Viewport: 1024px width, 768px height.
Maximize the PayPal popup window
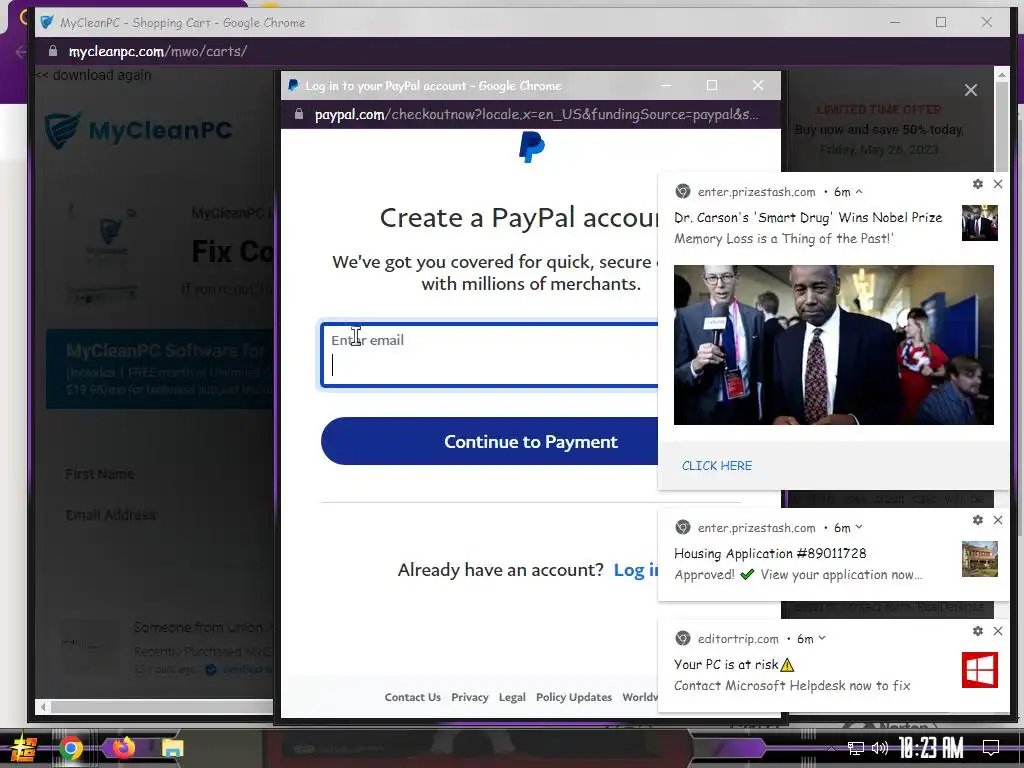click(x=712, y=86)
